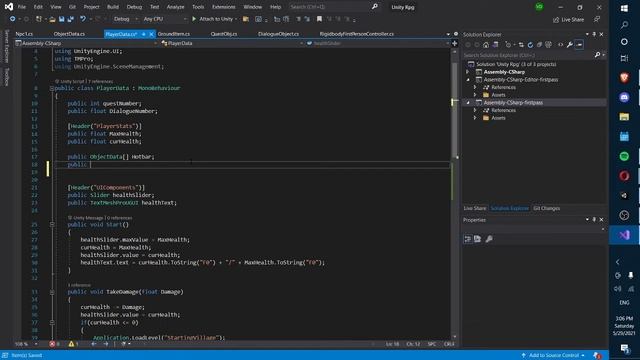The height and width of the screenshot is (360, 640).
Task: Click the Save file icon in toolbar
Action: [x=62, y=19]
